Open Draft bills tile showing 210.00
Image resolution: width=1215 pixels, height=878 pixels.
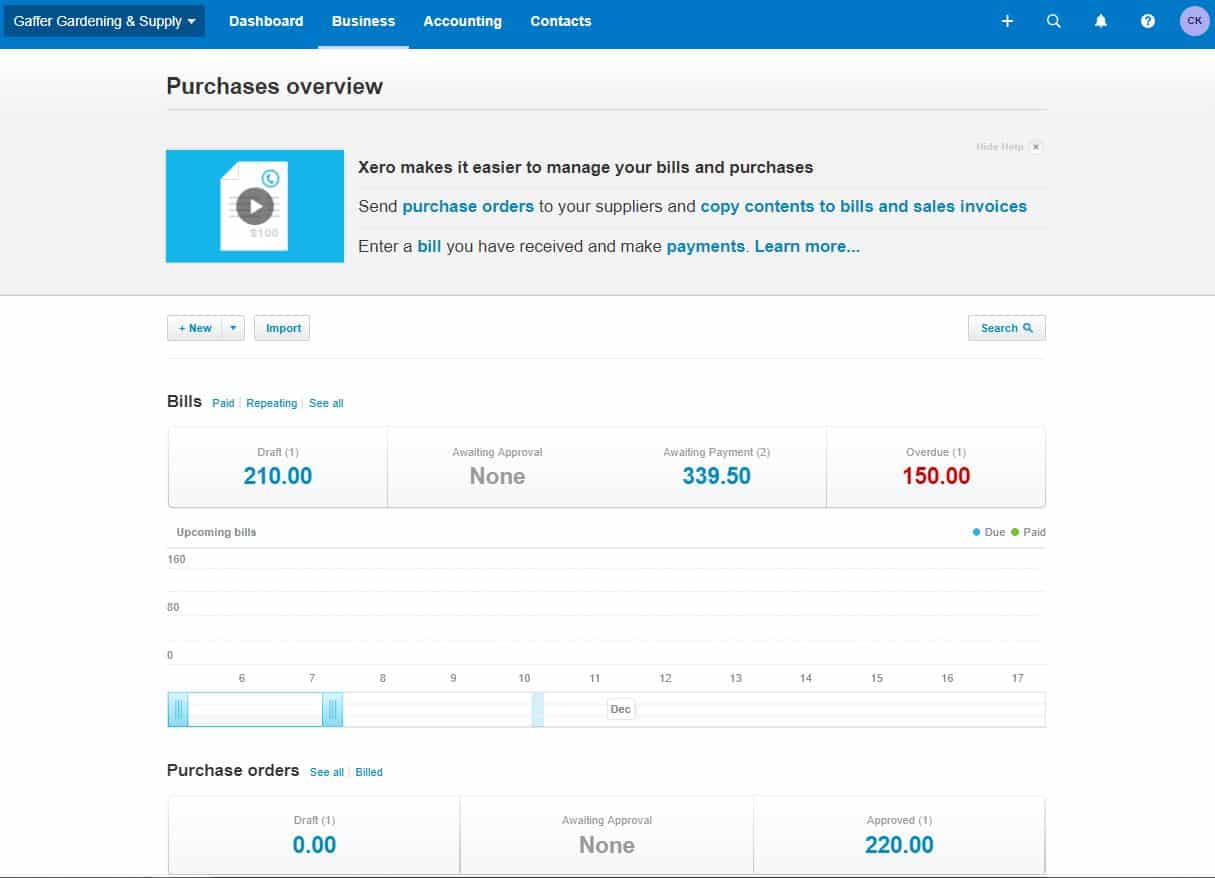point(278,467)
